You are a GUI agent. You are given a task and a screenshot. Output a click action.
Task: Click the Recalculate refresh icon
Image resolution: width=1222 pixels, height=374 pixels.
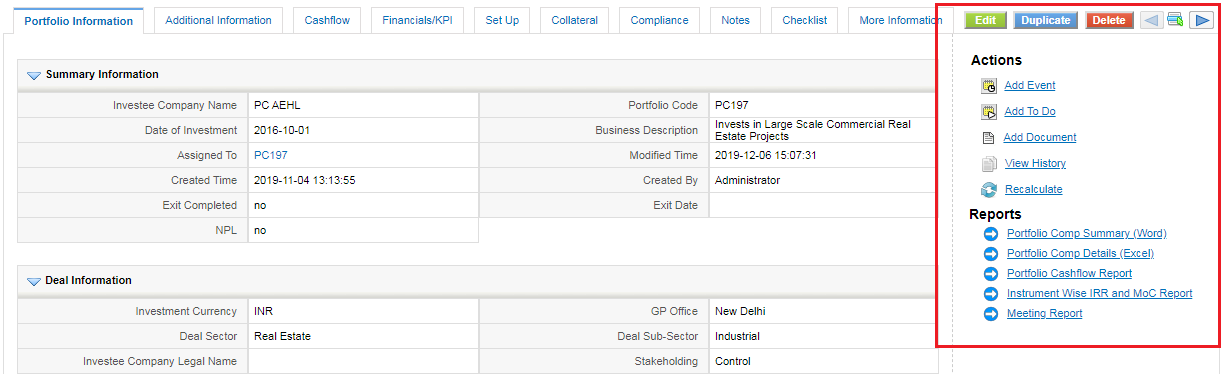click(x=989, y=190)
